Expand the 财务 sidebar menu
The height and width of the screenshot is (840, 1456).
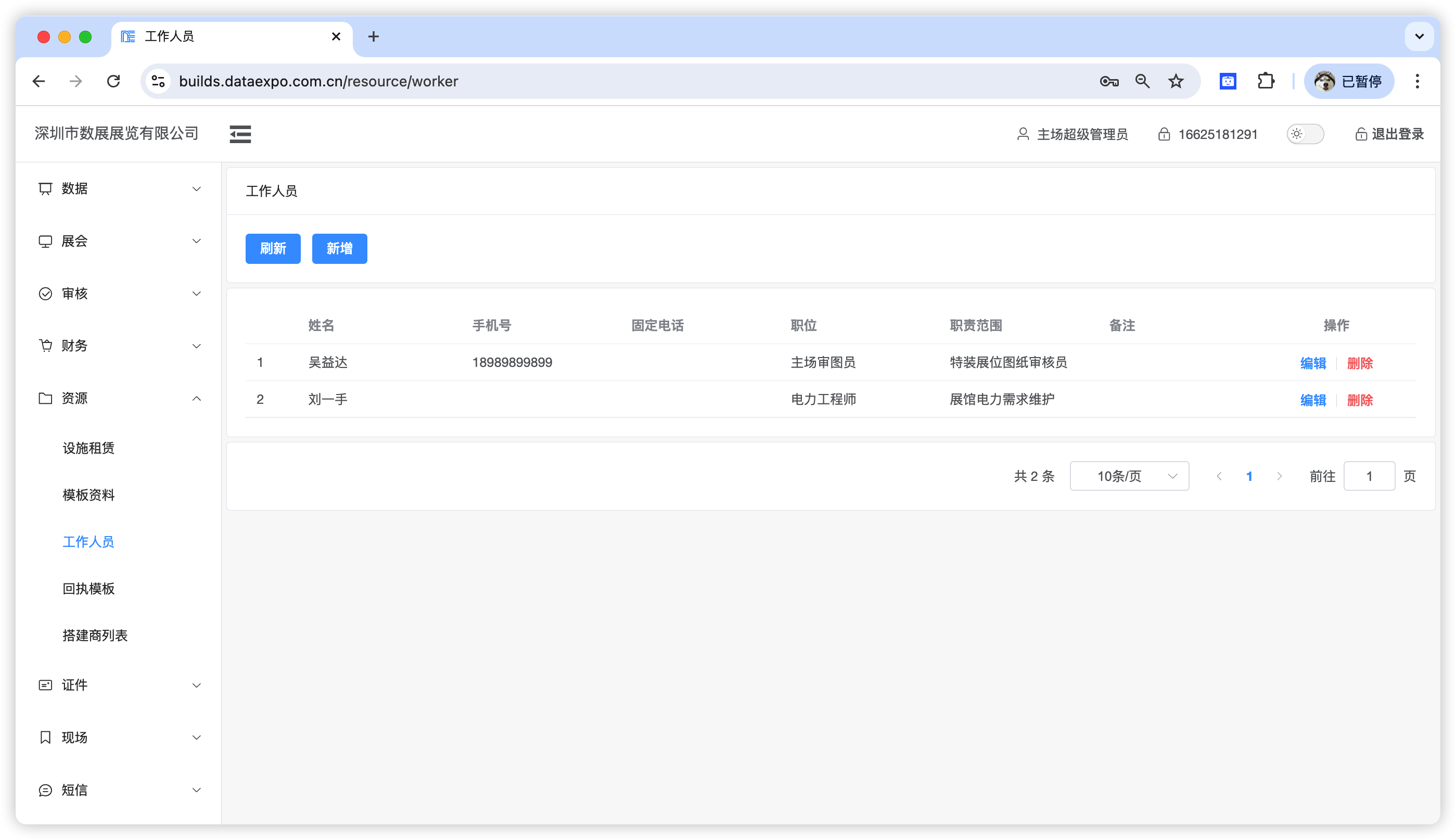(119, 346)
